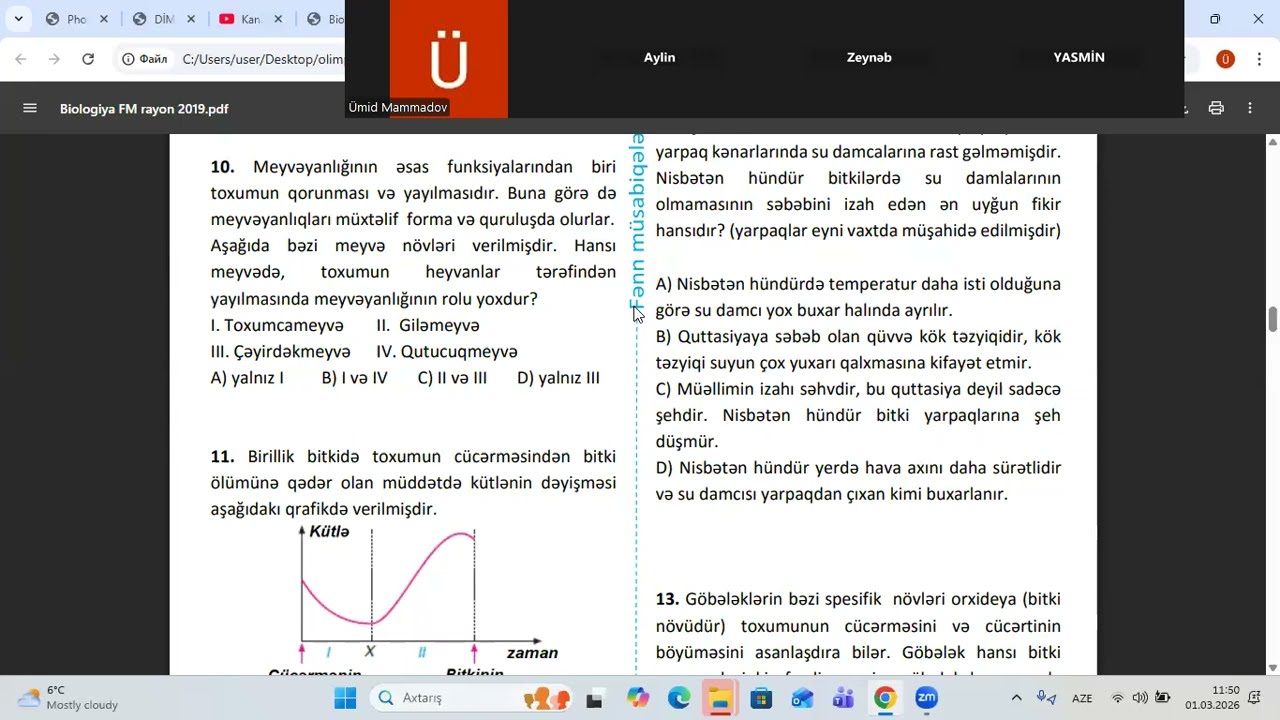
Task: Go forward to next page
Action: point(54,59)
